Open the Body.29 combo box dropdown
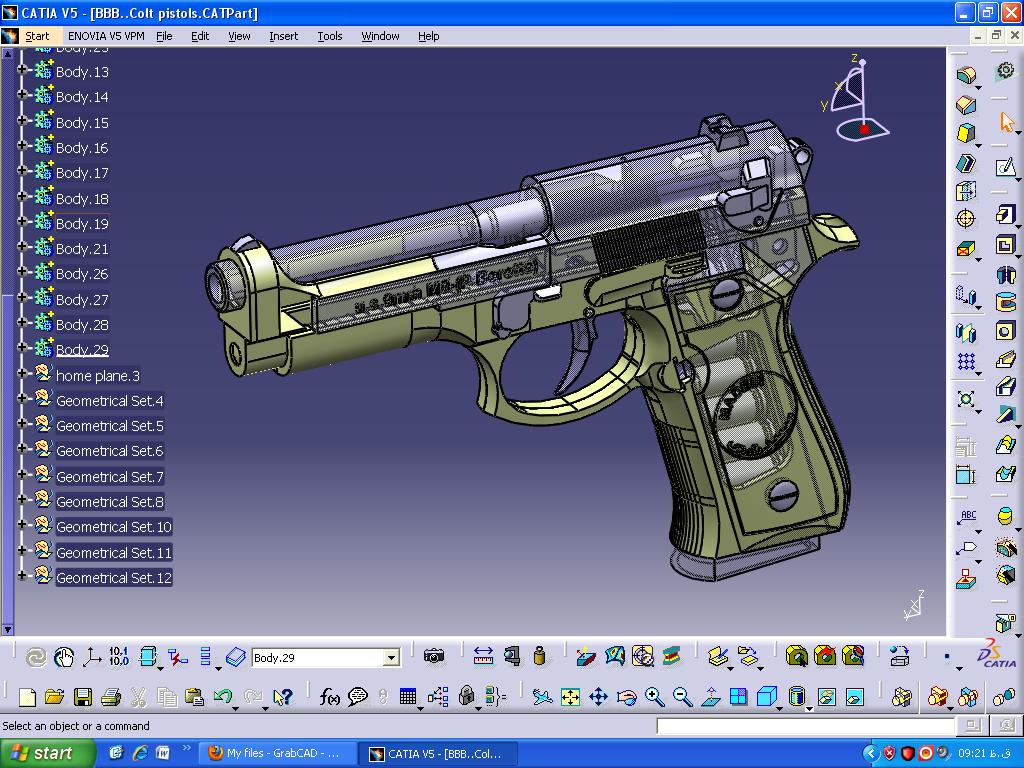This screenshot has width=1024, height=768. (x=391, y=658)
